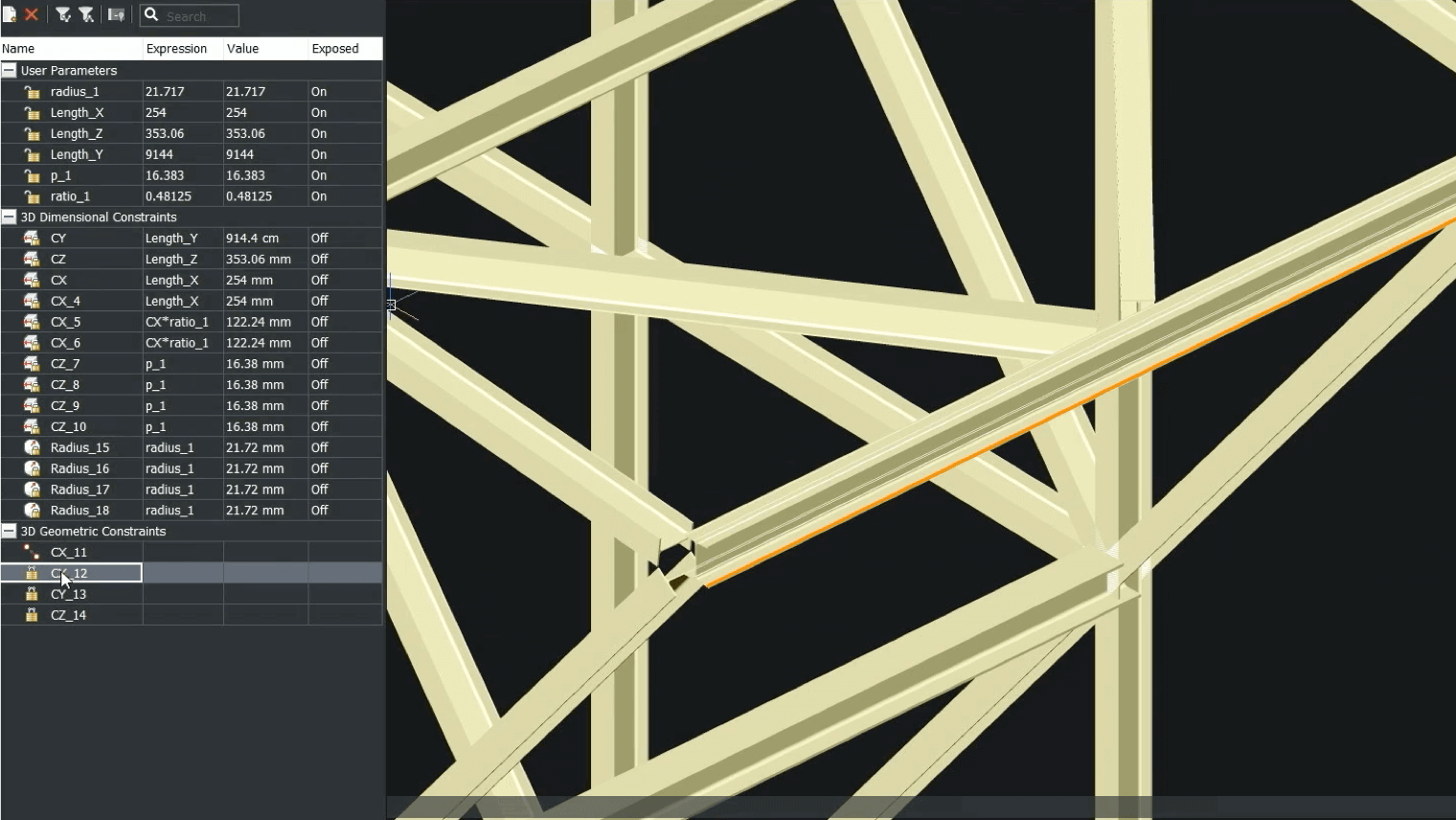Viewport: 1456px width, 820px height.
Task: Click the second funnel filter icon
Action: pyautogui.click(x=86, y=15)
